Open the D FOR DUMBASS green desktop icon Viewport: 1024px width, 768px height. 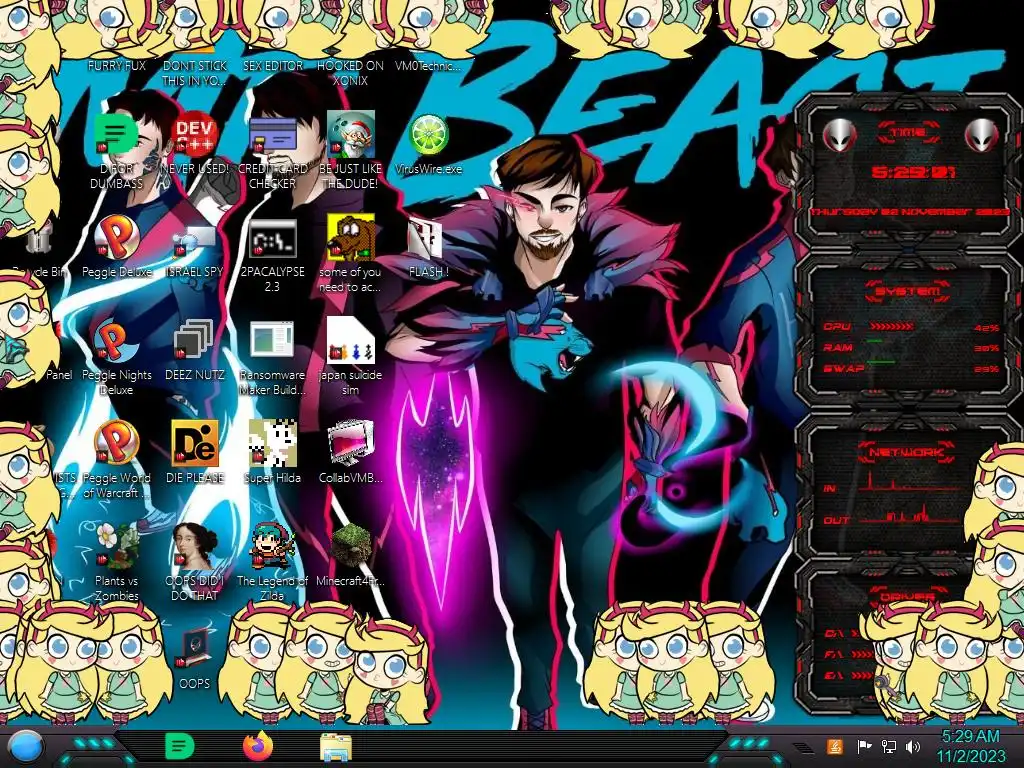click(x=116, y=134)
